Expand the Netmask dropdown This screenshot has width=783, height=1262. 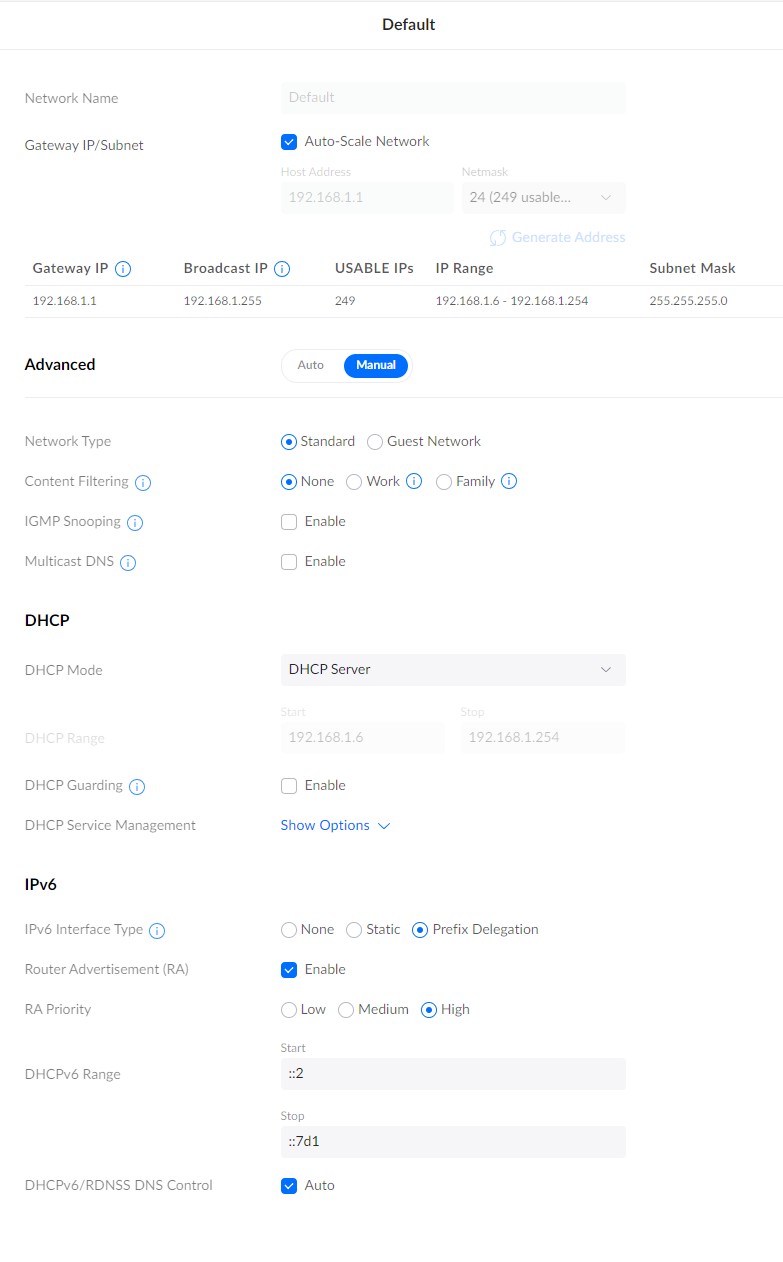tap(543, 198)
